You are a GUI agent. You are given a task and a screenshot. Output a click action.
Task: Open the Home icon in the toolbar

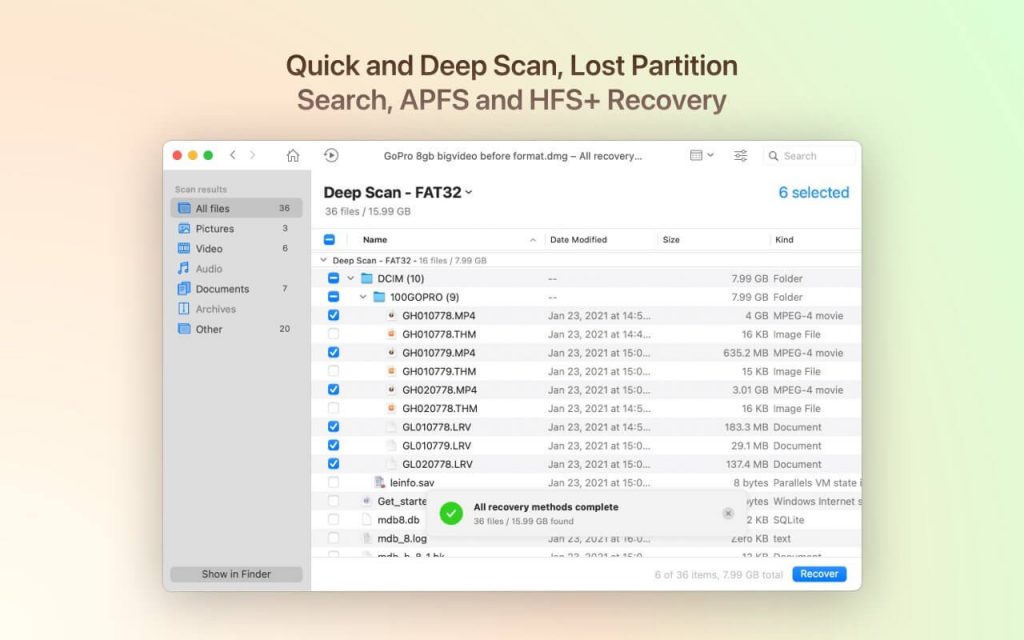click(294, 156)
